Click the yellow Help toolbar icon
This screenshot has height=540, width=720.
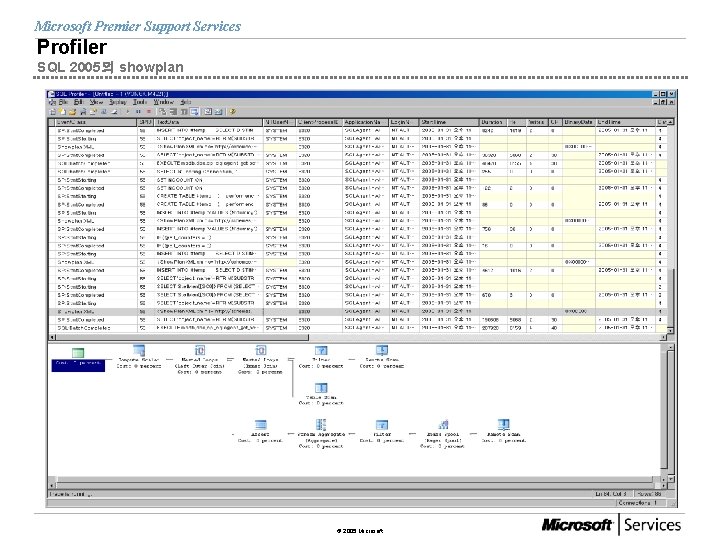pyautogui.click(x=233, y=112)
